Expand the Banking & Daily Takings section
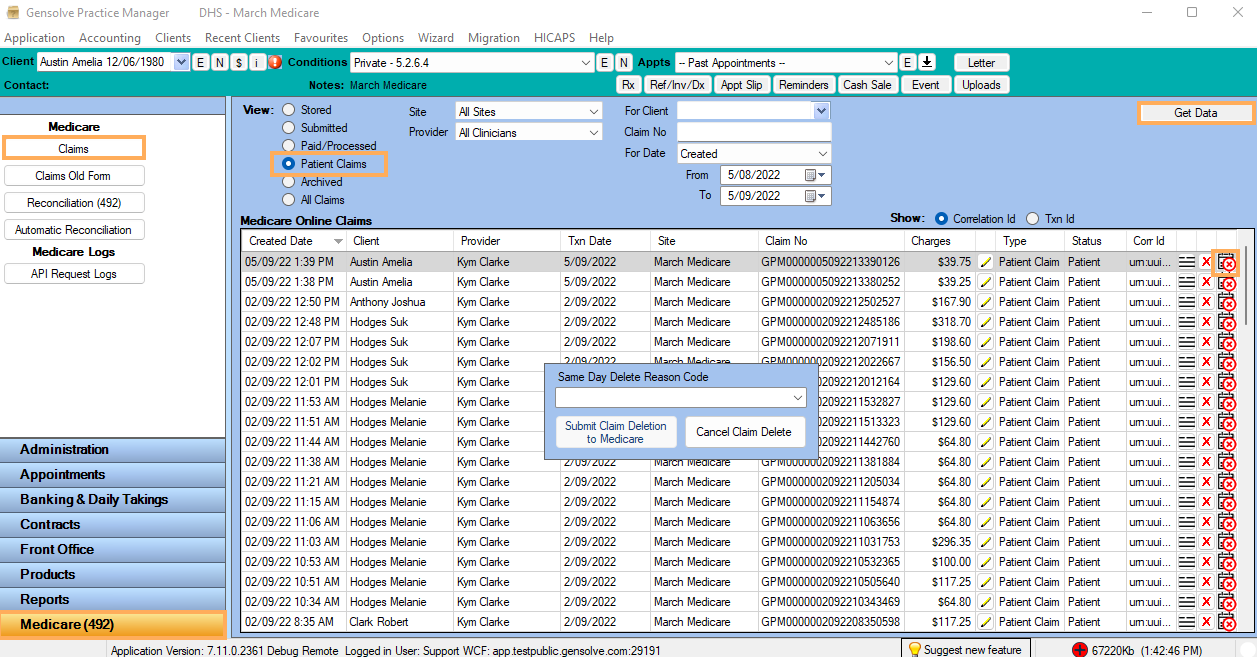Screen dimensions: 1257x657 [x=113, y=500]
